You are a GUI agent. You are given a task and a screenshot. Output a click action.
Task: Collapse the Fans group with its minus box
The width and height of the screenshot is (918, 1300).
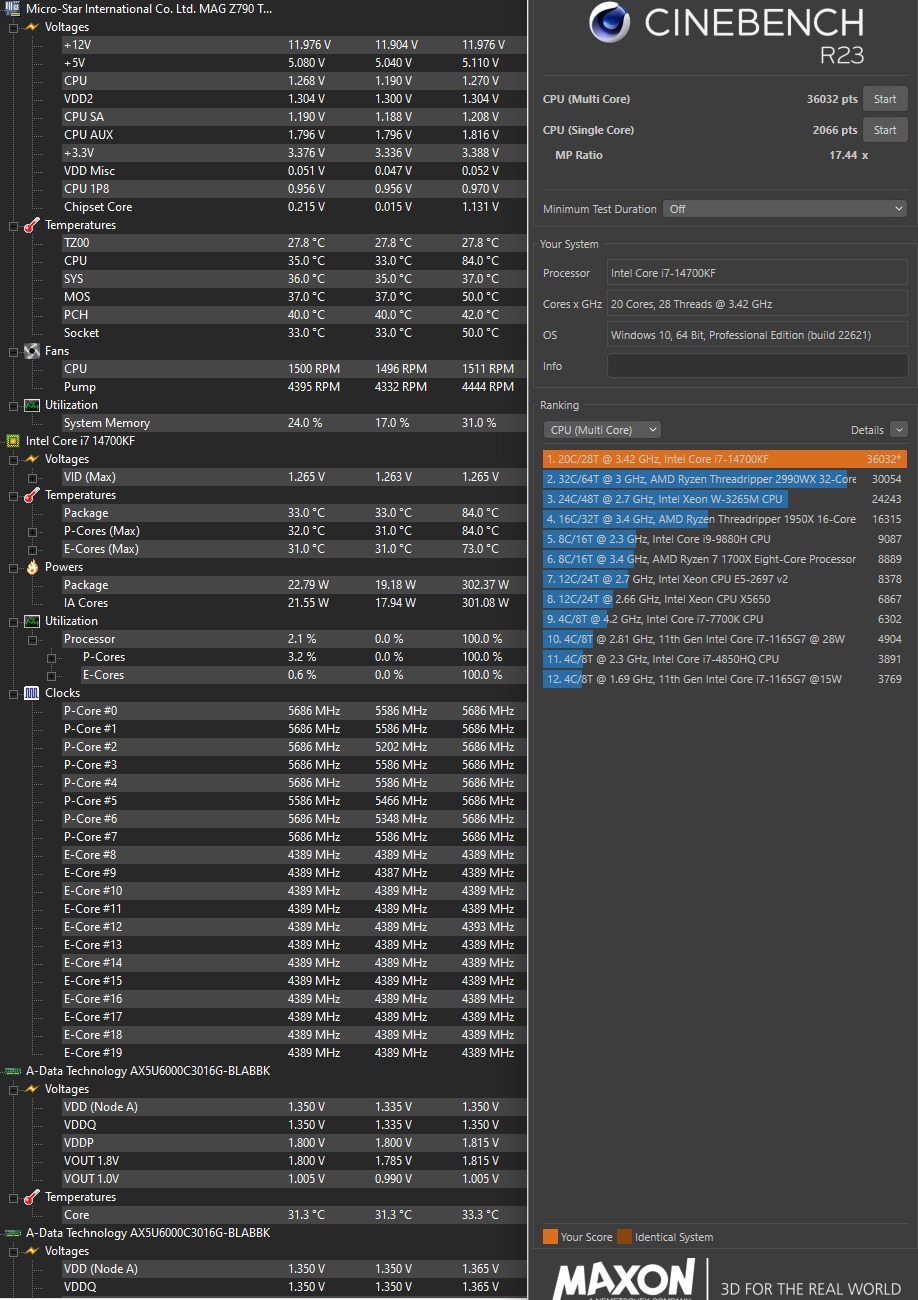[x=13, y=351]
